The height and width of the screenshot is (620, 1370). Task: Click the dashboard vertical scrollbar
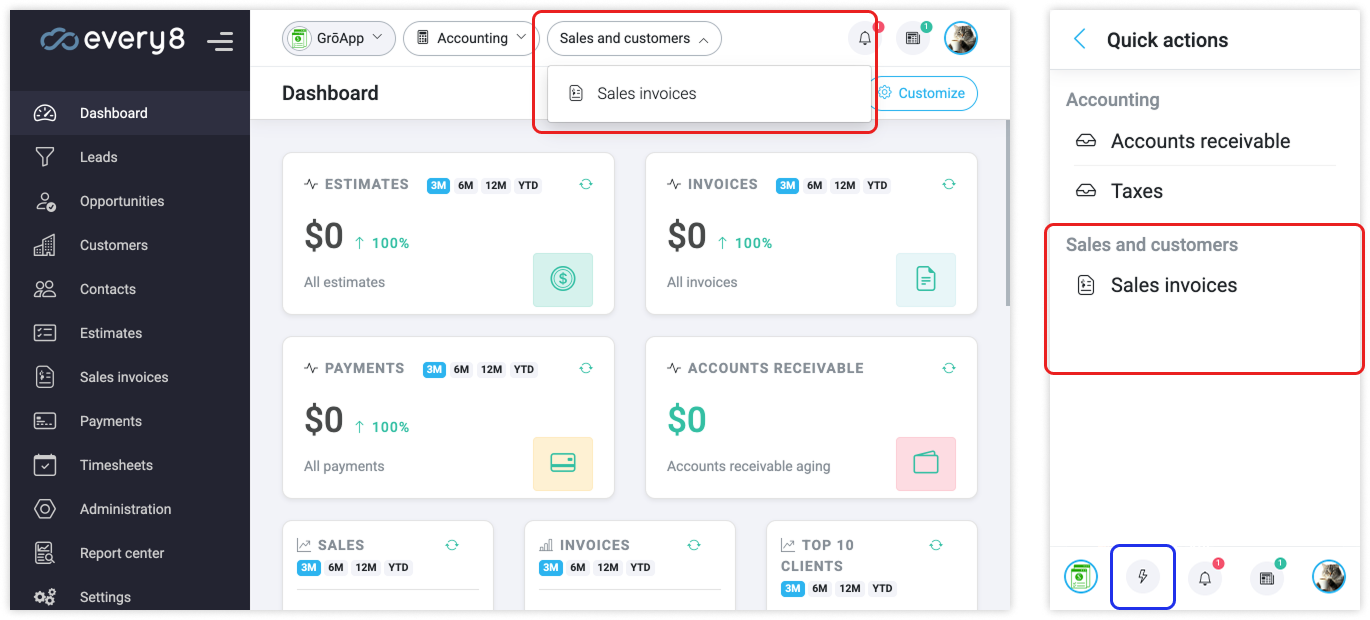(x=1007, y=210)
